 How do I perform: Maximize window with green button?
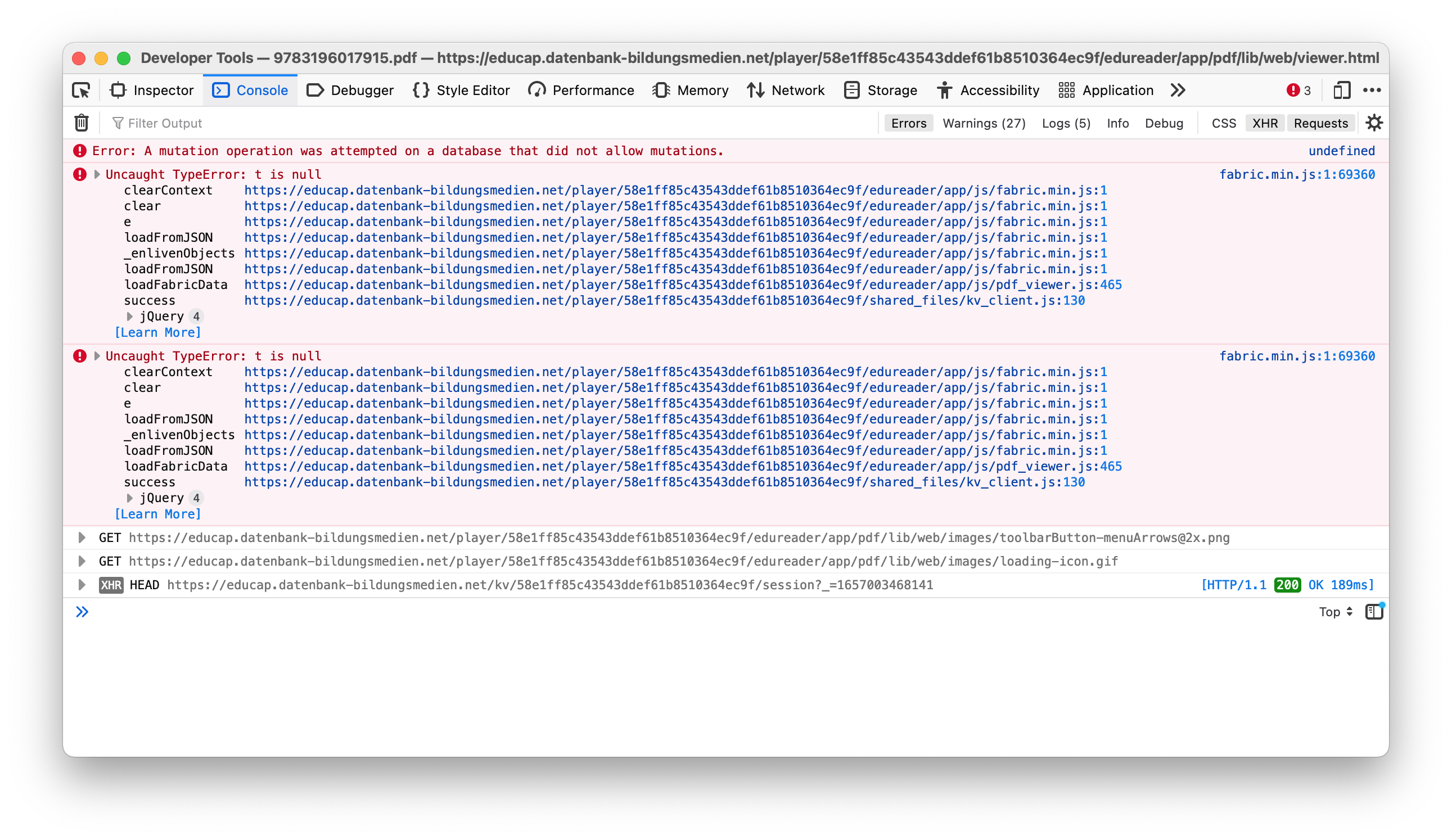(x=123, y=58)
